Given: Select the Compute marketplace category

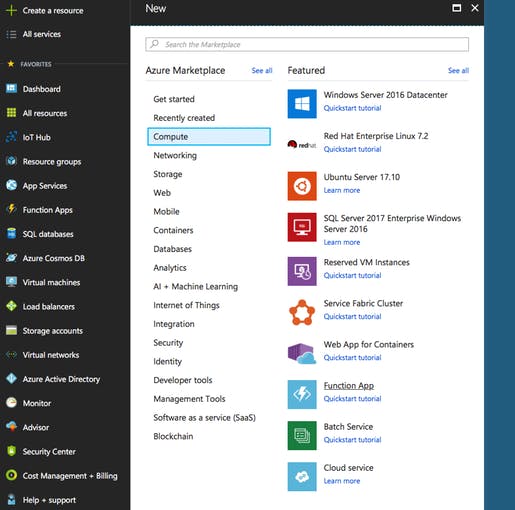Looking at the screenshot, I should click(209, 137).
